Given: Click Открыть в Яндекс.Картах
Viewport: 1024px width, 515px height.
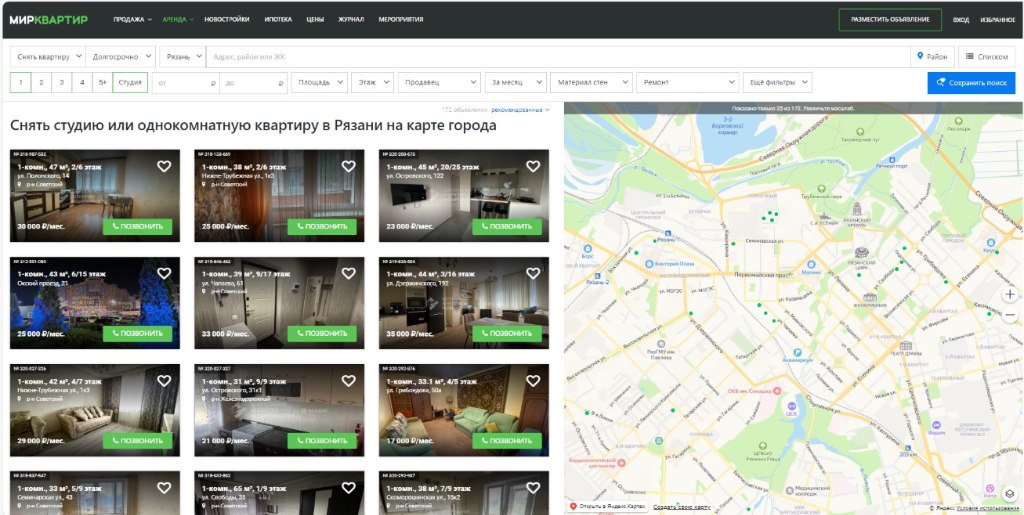Looking at the screenshot, I should [608, 507].
